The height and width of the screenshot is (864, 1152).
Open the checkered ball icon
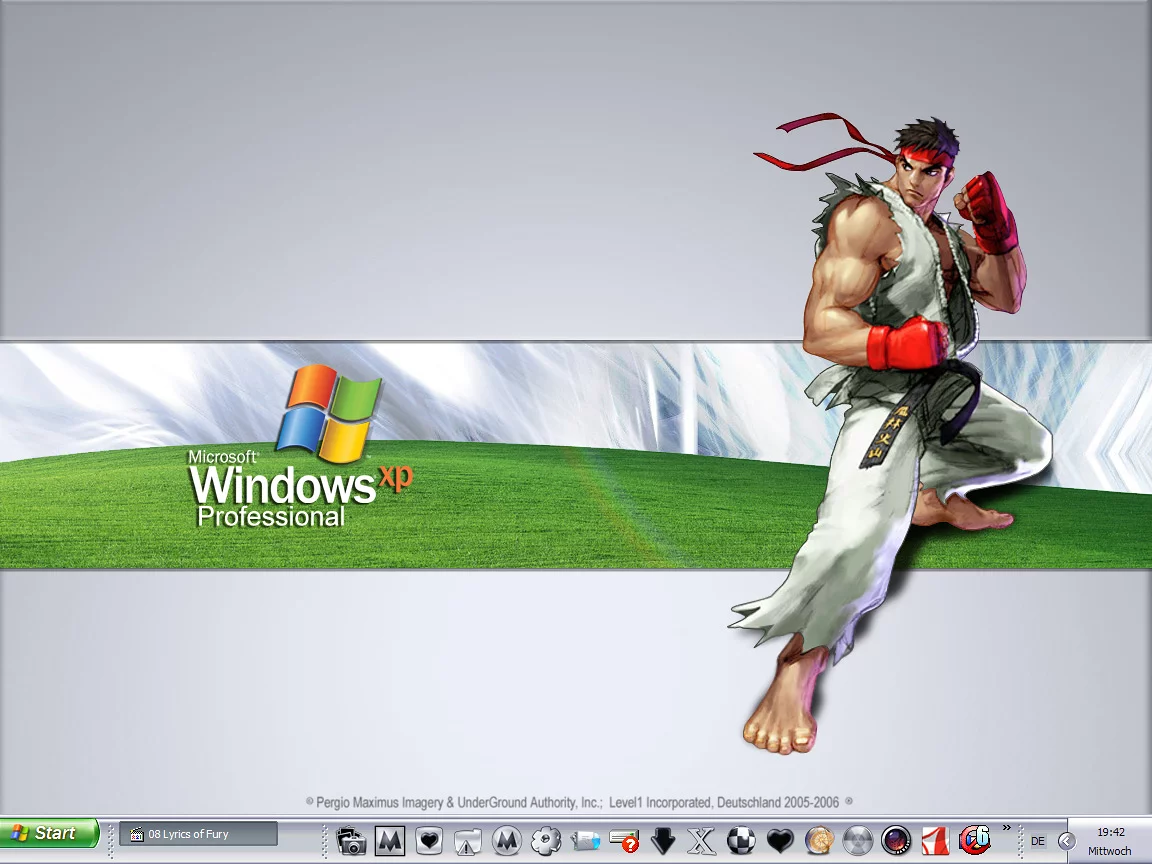click(741, 841)
